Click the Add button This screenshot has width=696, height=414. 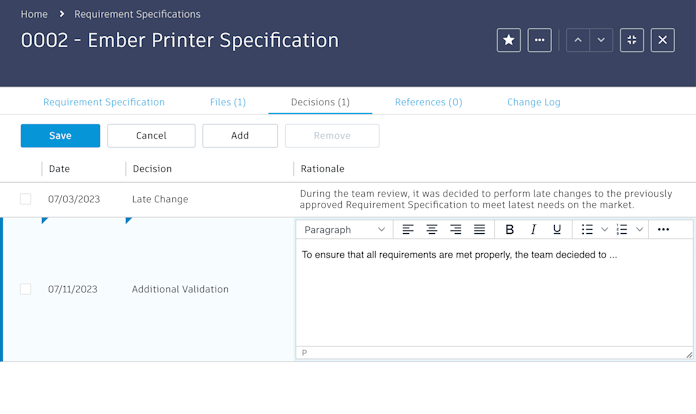tap(240, 136)
